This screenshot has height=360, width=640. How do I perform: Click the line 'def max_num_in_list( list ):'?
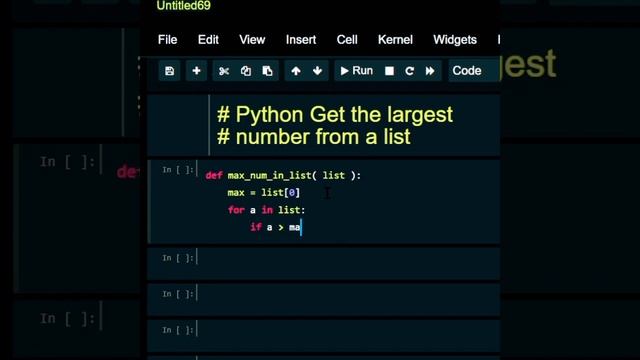pyautogui.click(x=283, y=176)
